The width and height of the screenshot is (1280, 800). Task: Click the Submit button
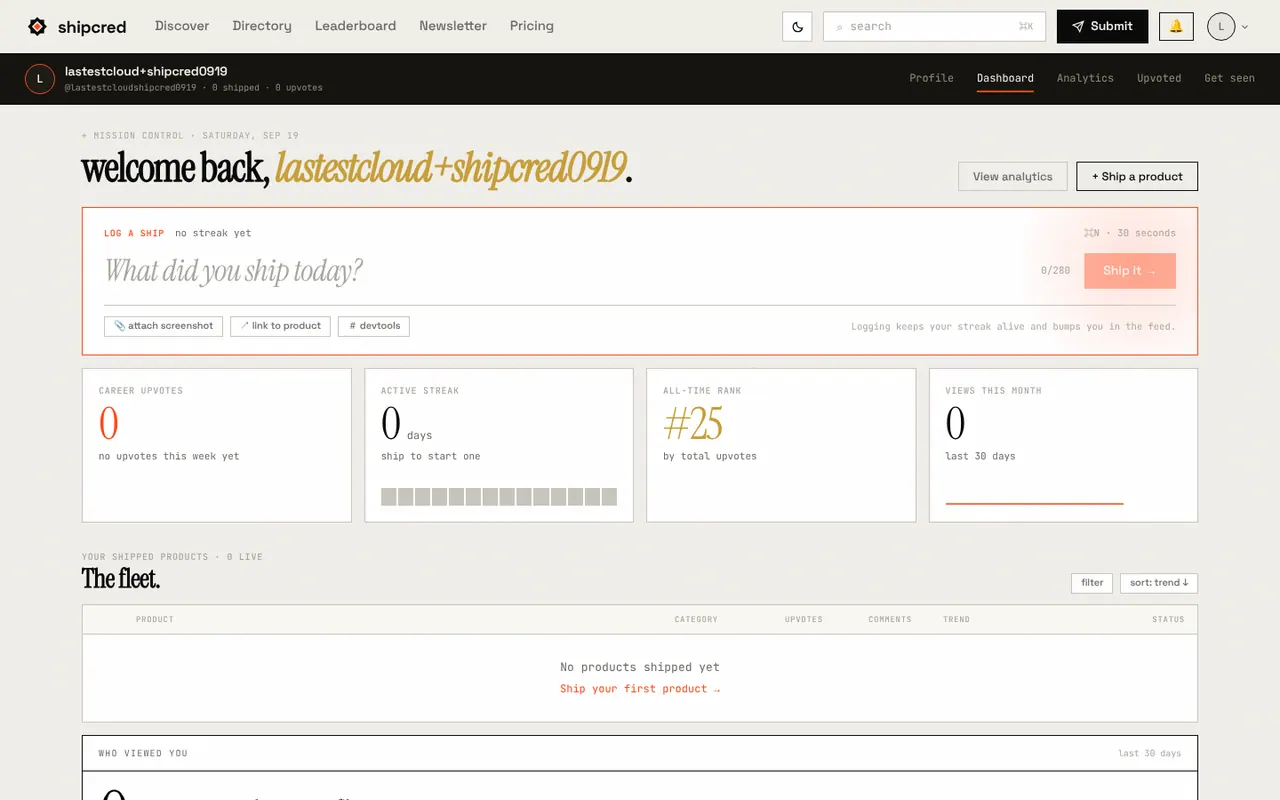pyautogui.click(x=1102, y=27)
